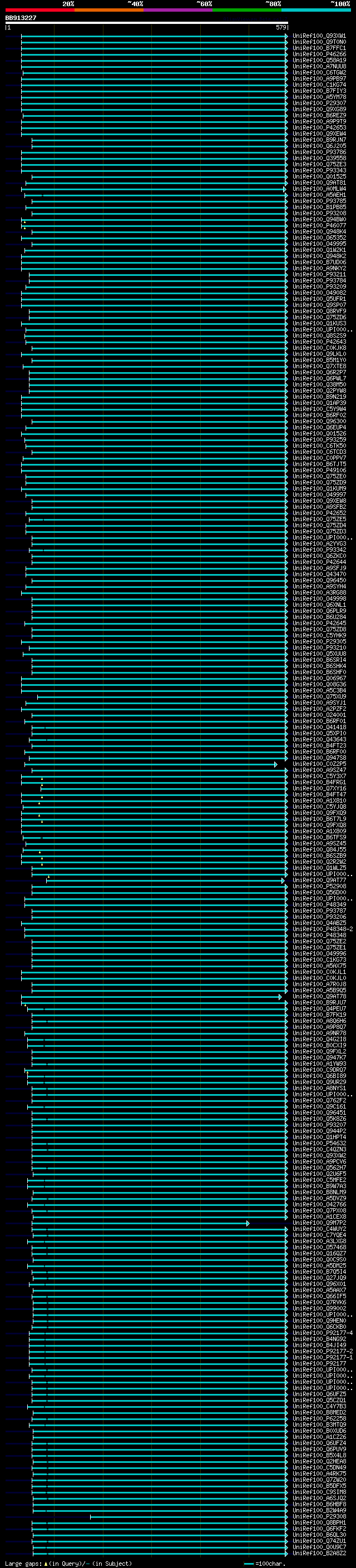This screenshot has width=356, height=1568.
Task: Open hit UniRef100_B7FFC1
Action: (319, 48)
